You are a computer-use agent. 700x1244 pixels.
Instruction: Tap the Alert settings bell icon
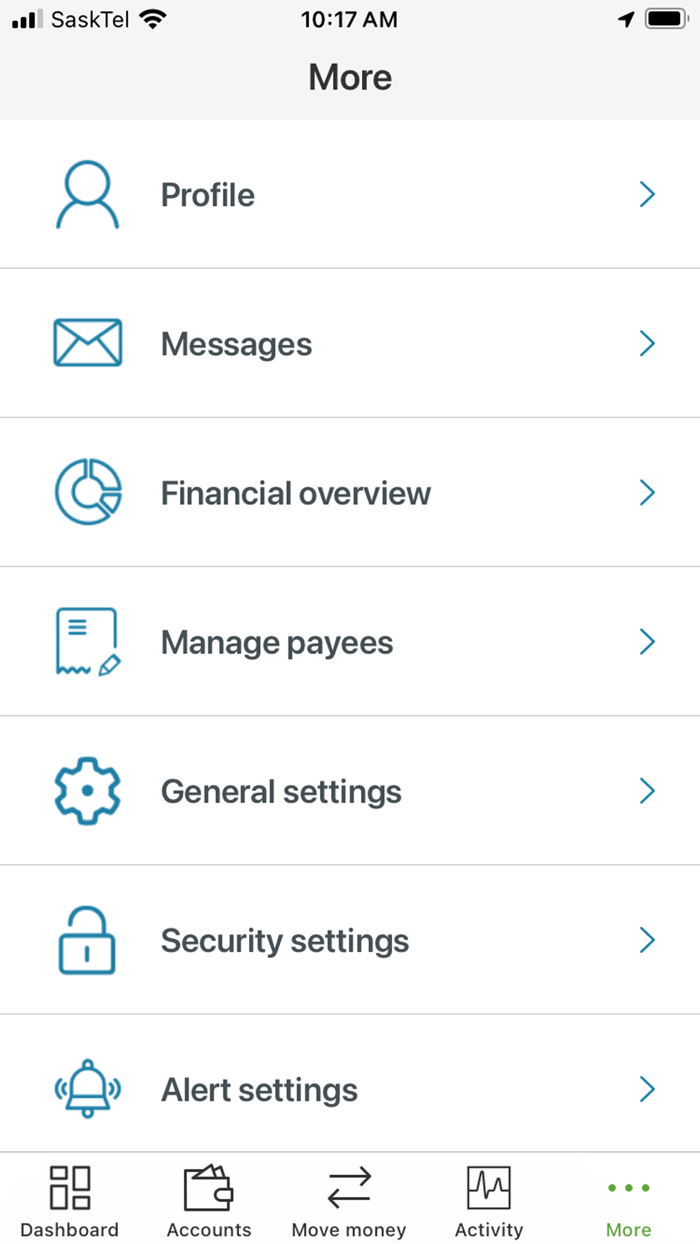(87, 1089)
